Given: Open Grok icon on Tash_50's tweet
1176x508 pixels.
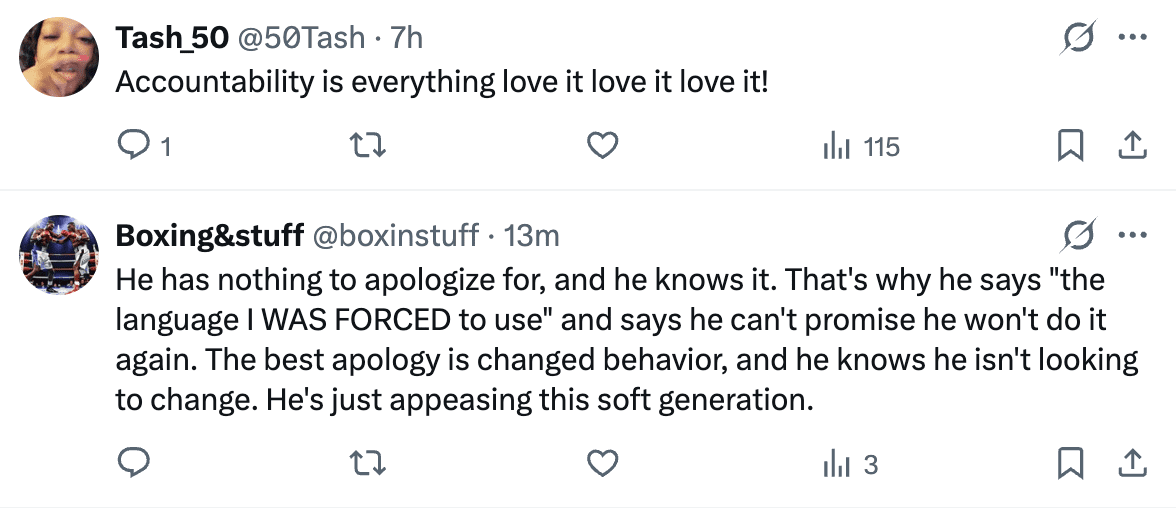Looking at the screenshot, I should point(1079,38).
